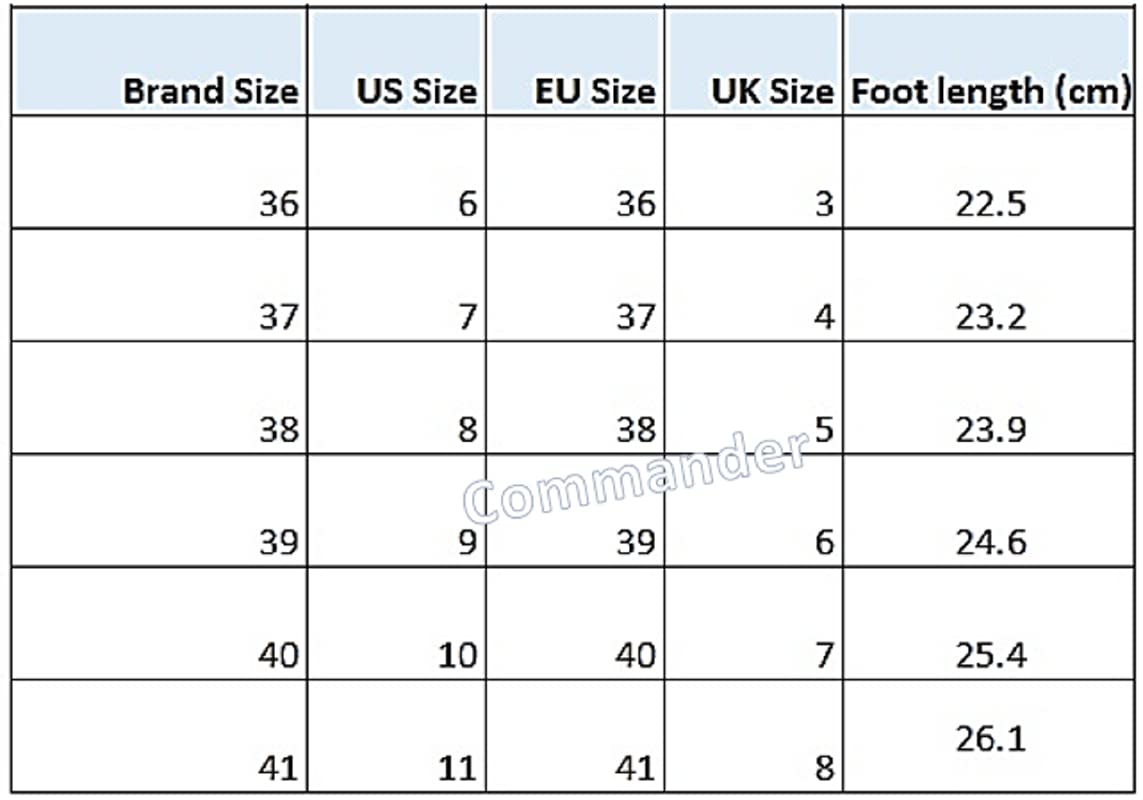Click the 26.1 foot length value
1143x800 pixels.
990,739
